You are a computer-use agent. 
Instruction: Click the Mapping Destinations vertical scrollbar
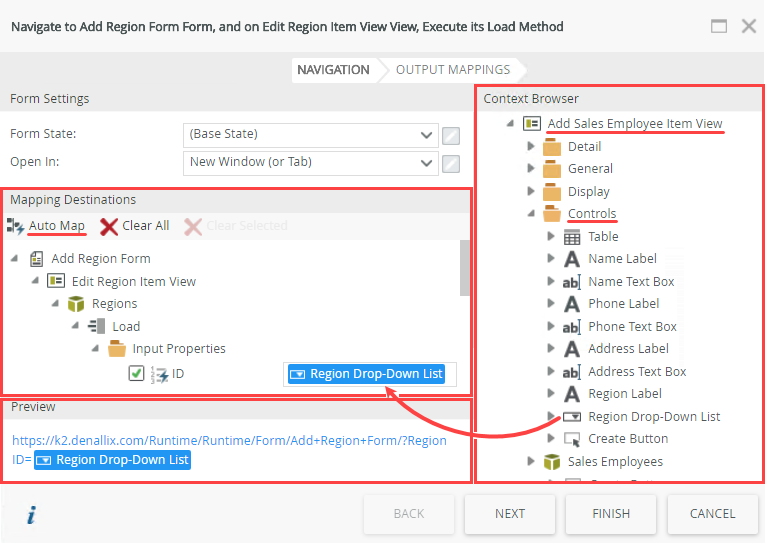click(x=464, y=268)
